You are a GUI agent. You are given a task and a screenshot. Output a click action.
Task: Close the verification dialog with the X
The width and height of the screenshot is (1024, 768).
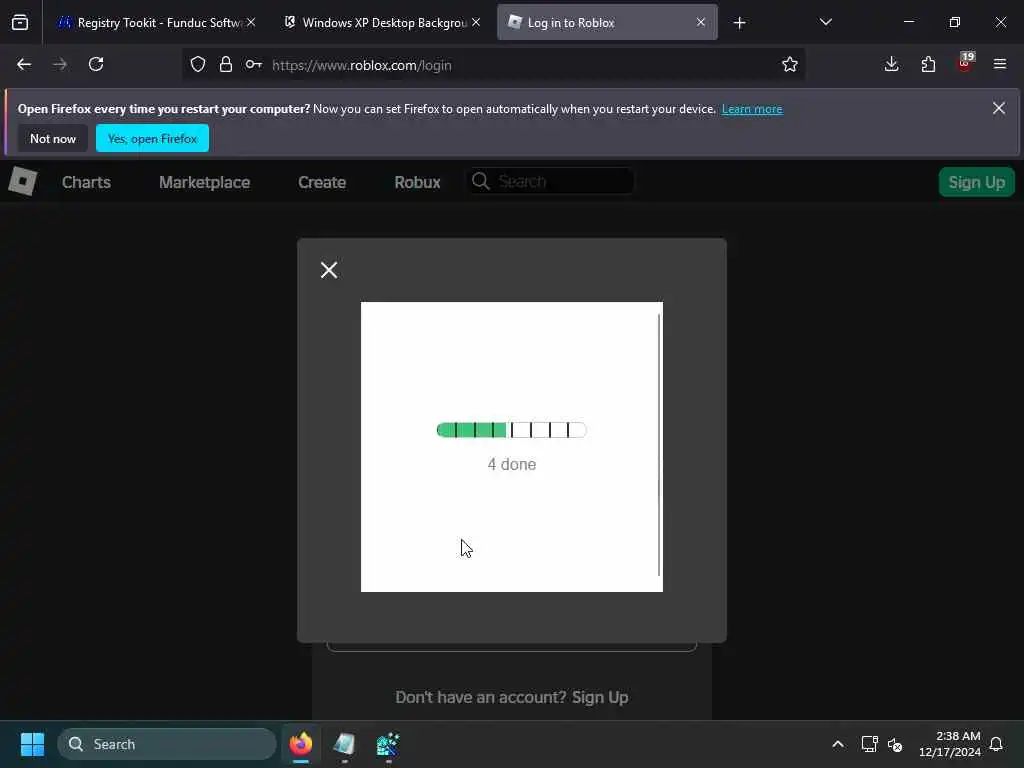329,270
